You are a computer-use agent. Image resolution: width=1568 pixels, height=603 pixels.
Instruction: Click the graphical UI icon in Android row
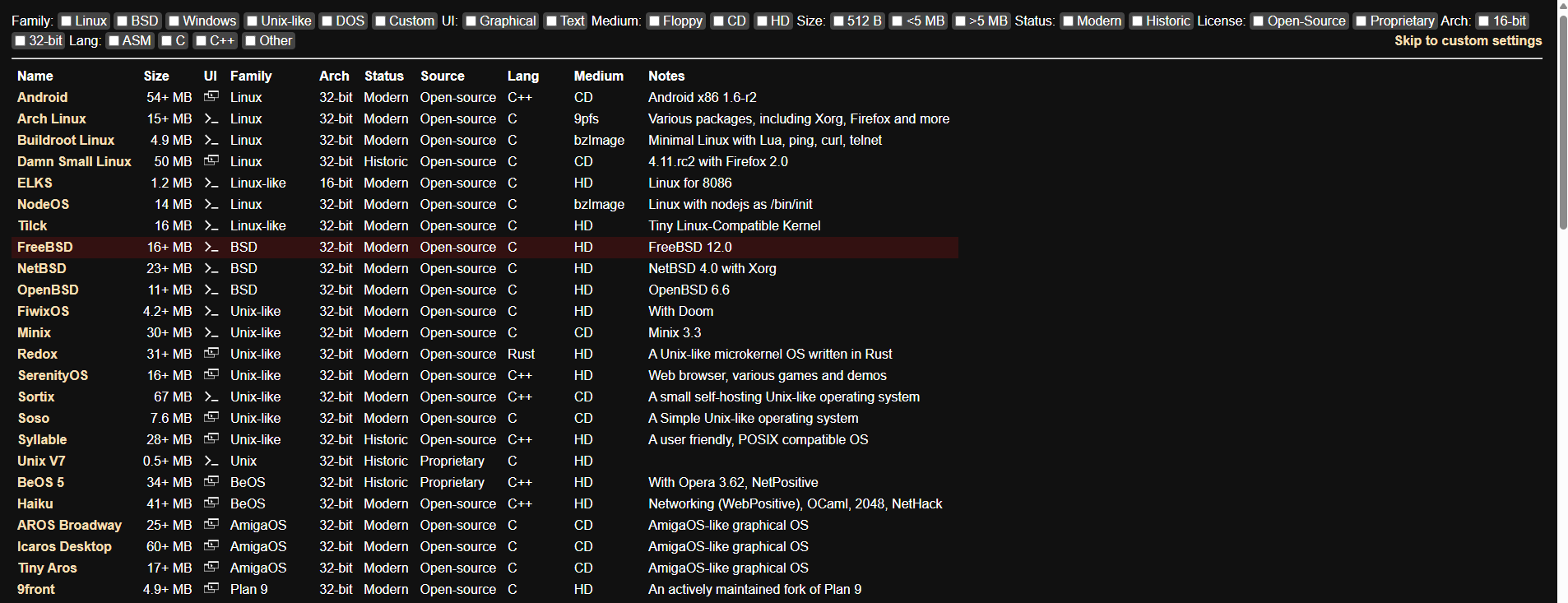211,96
